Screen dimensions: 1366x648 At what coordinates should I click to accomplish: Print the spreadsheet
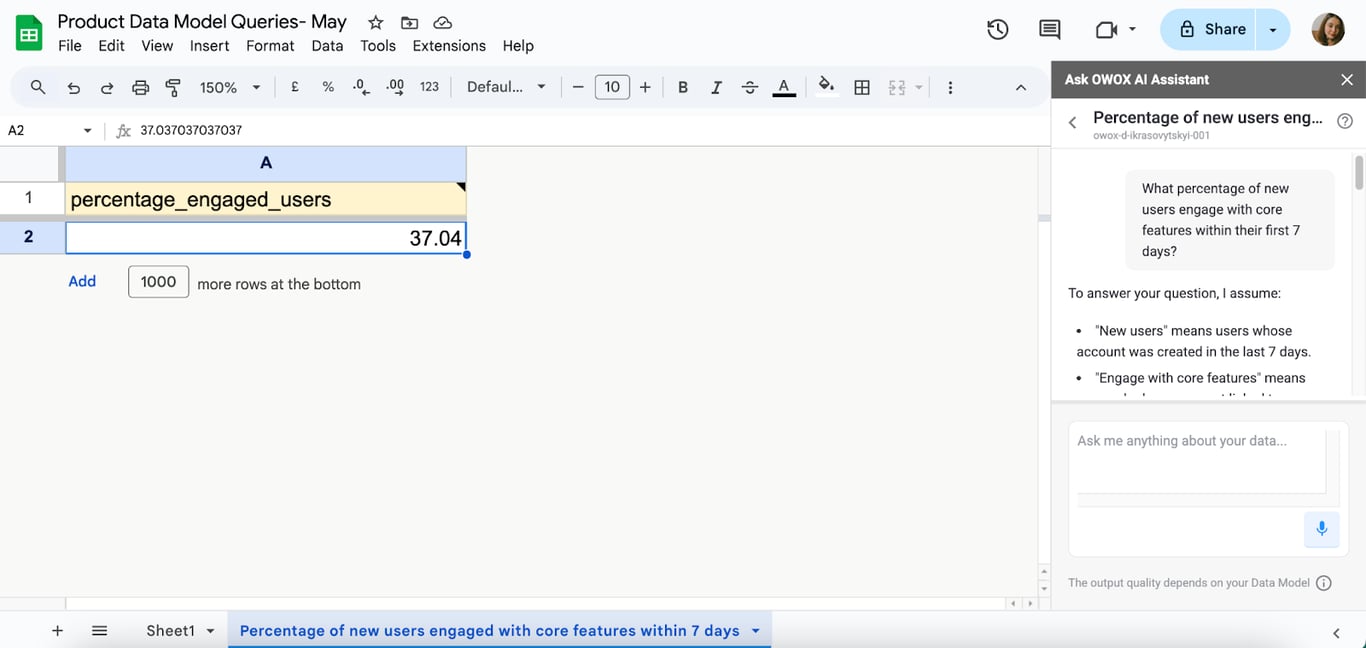click(140, 87)
